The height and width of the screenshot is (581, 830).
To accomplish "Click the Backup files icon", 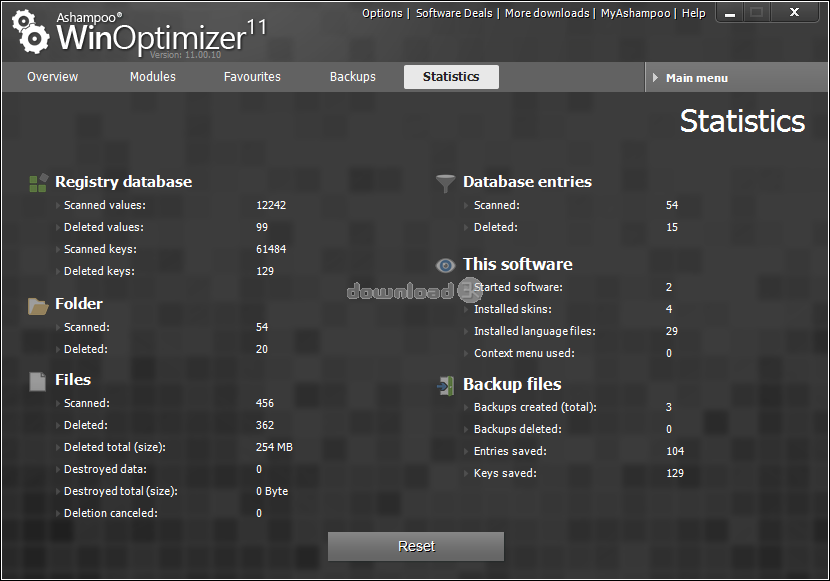I will click(x=446, y=386).
